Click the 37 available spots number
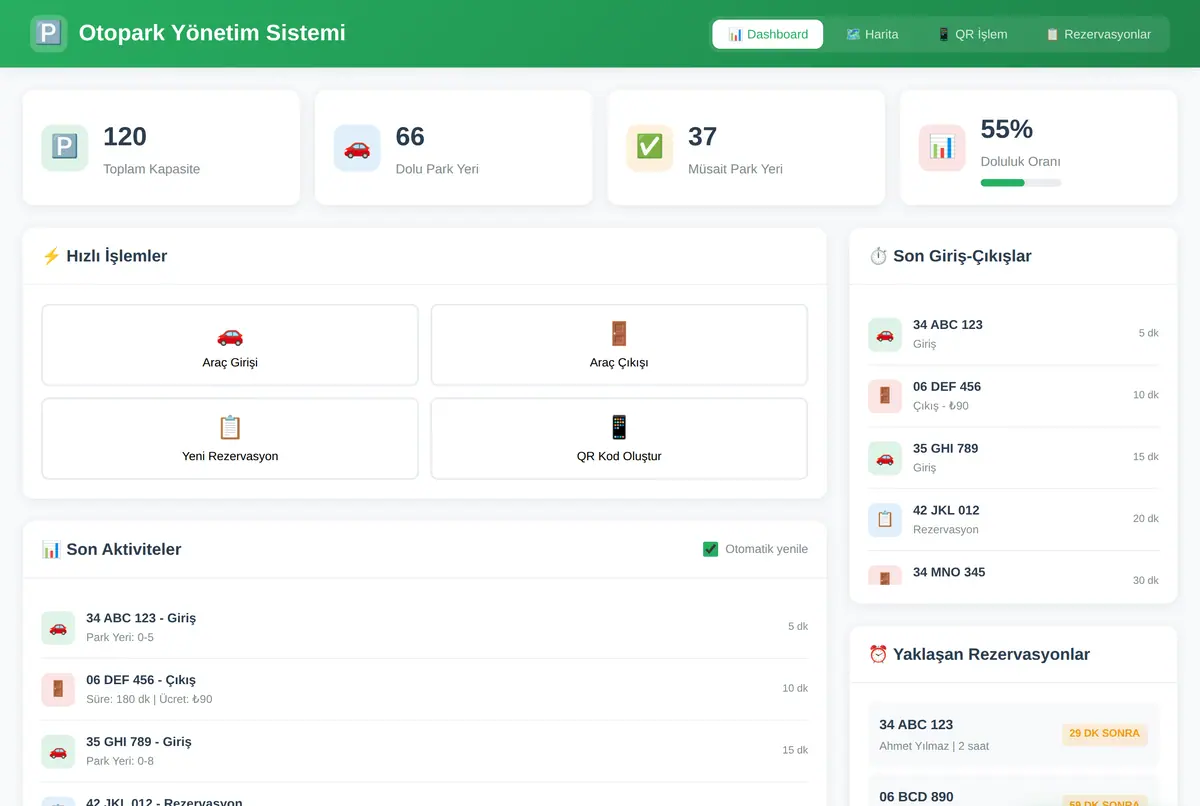Viewport: 1200px width, 806px height. [x=703, y=136]
